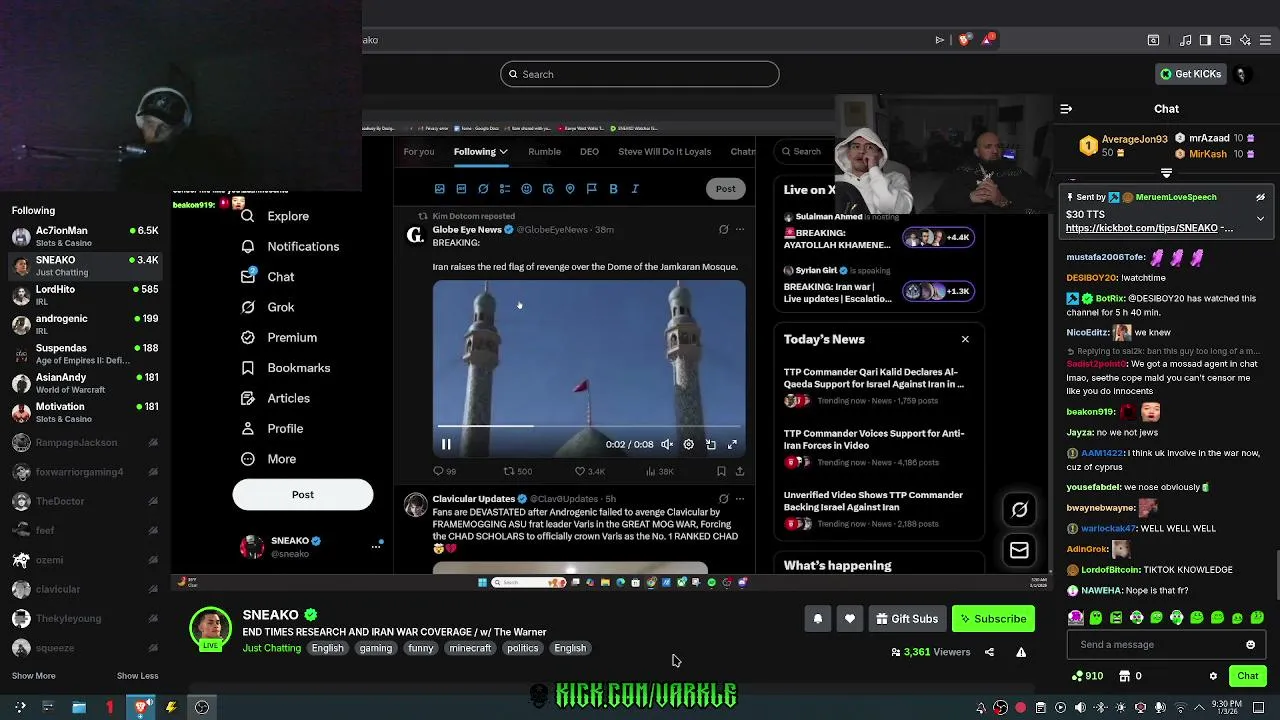
Task: Click Show Less in Following list
Action: [137, 676]
